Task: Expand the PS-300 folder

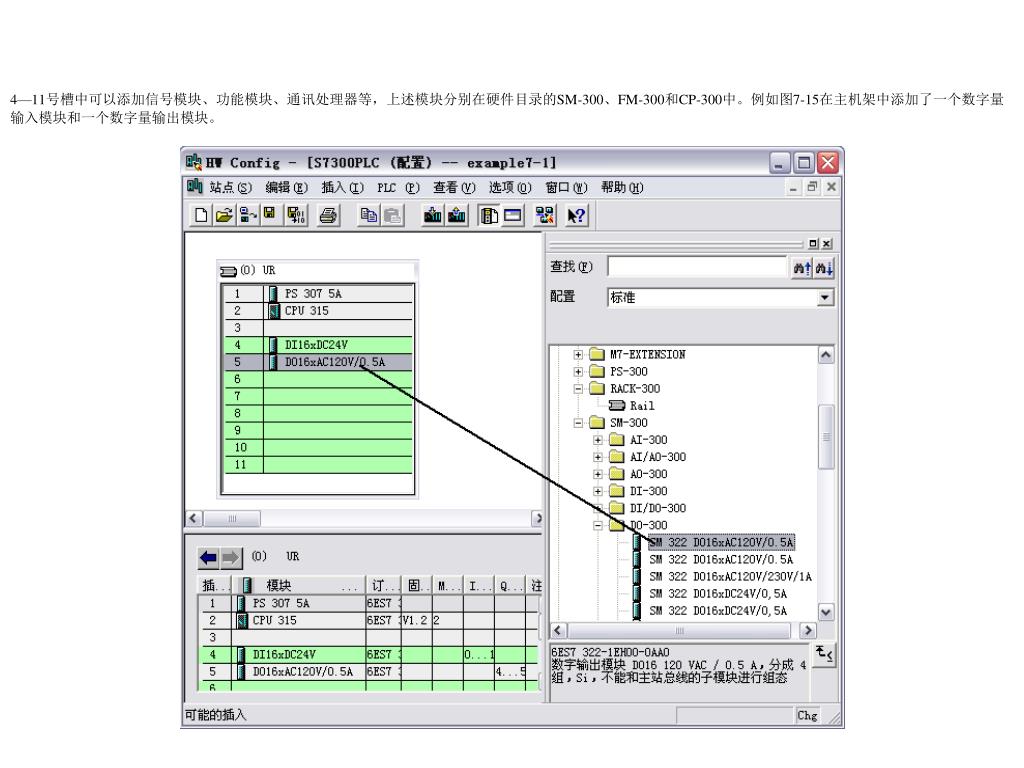Action: click(x=578, y=372)
